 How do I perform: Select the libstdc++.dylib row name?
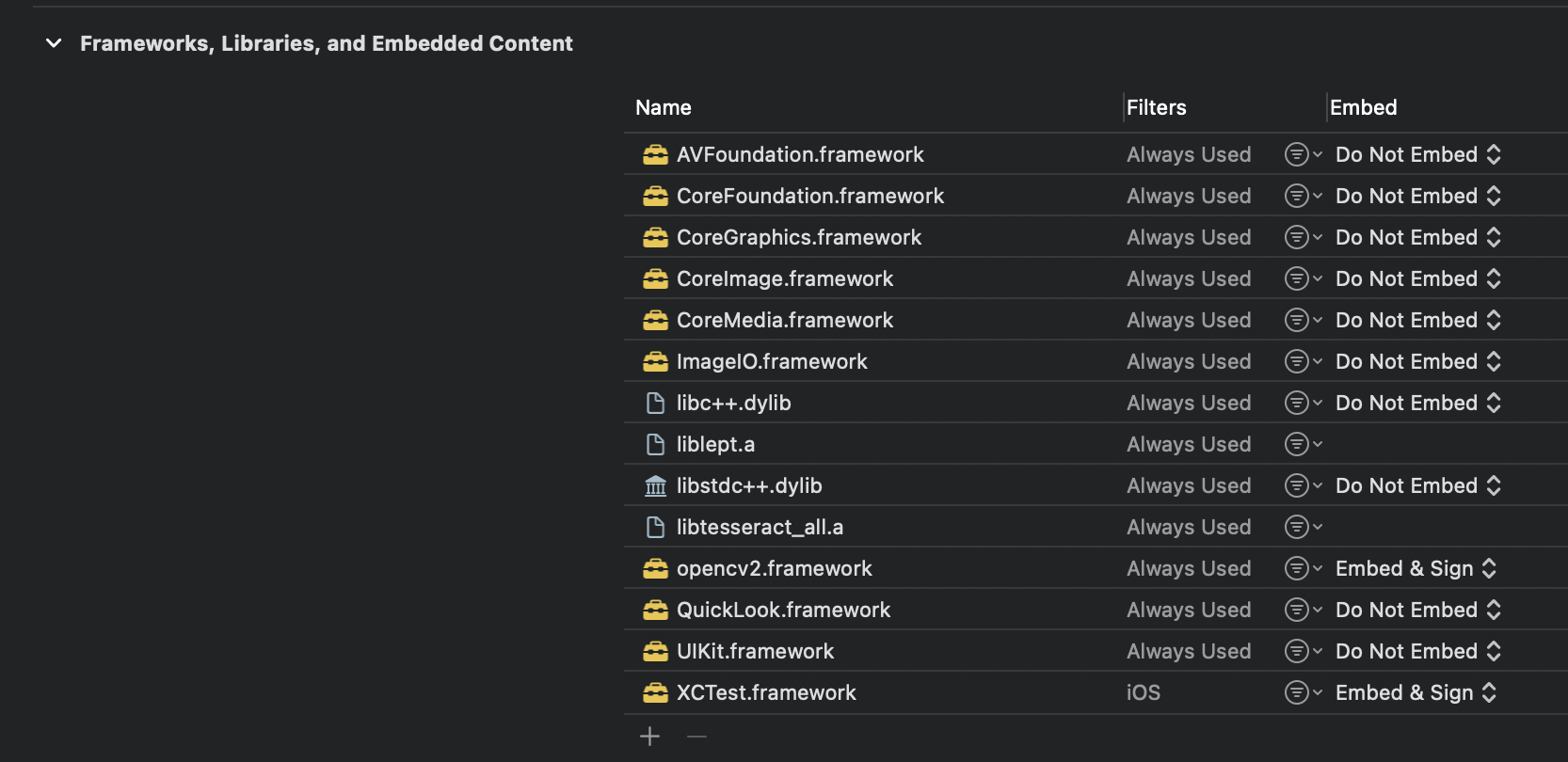coord(749,485)
